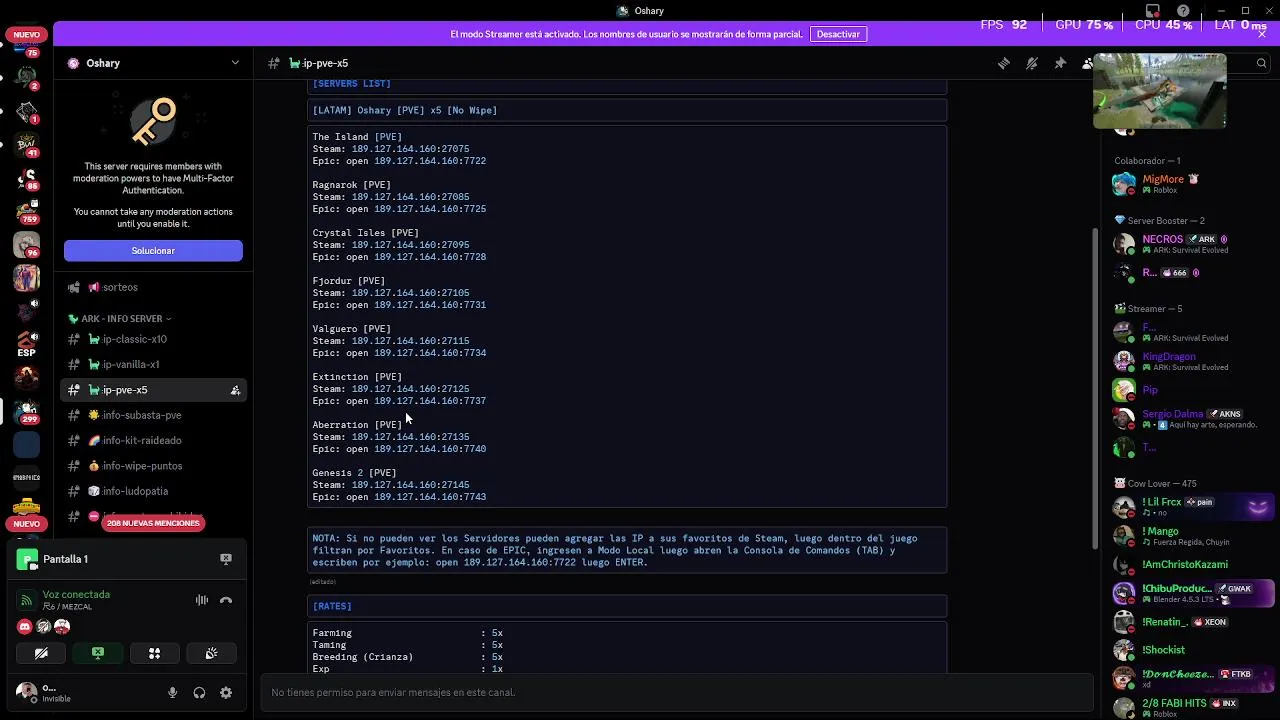Open the info-kit-raideado channel
1280x720 pixels.
coord(153,441)
